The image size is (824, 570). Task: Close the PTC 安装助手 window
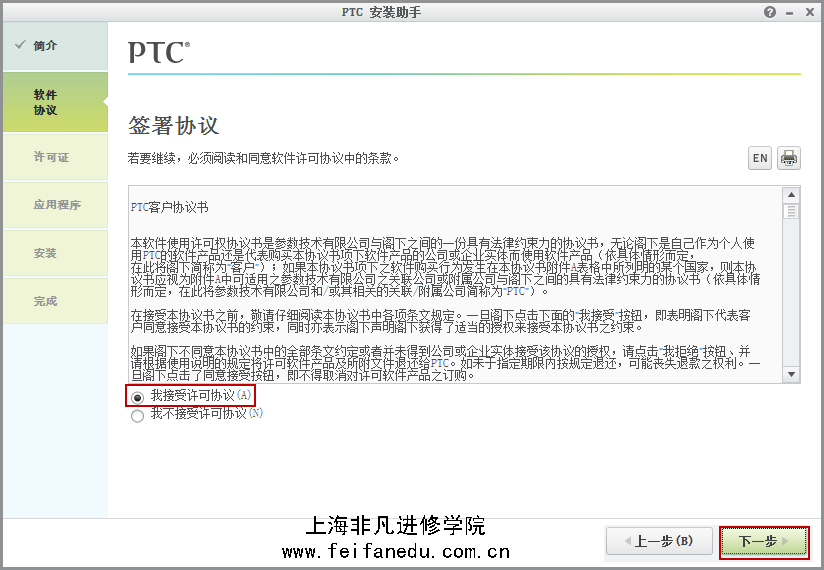810,12
